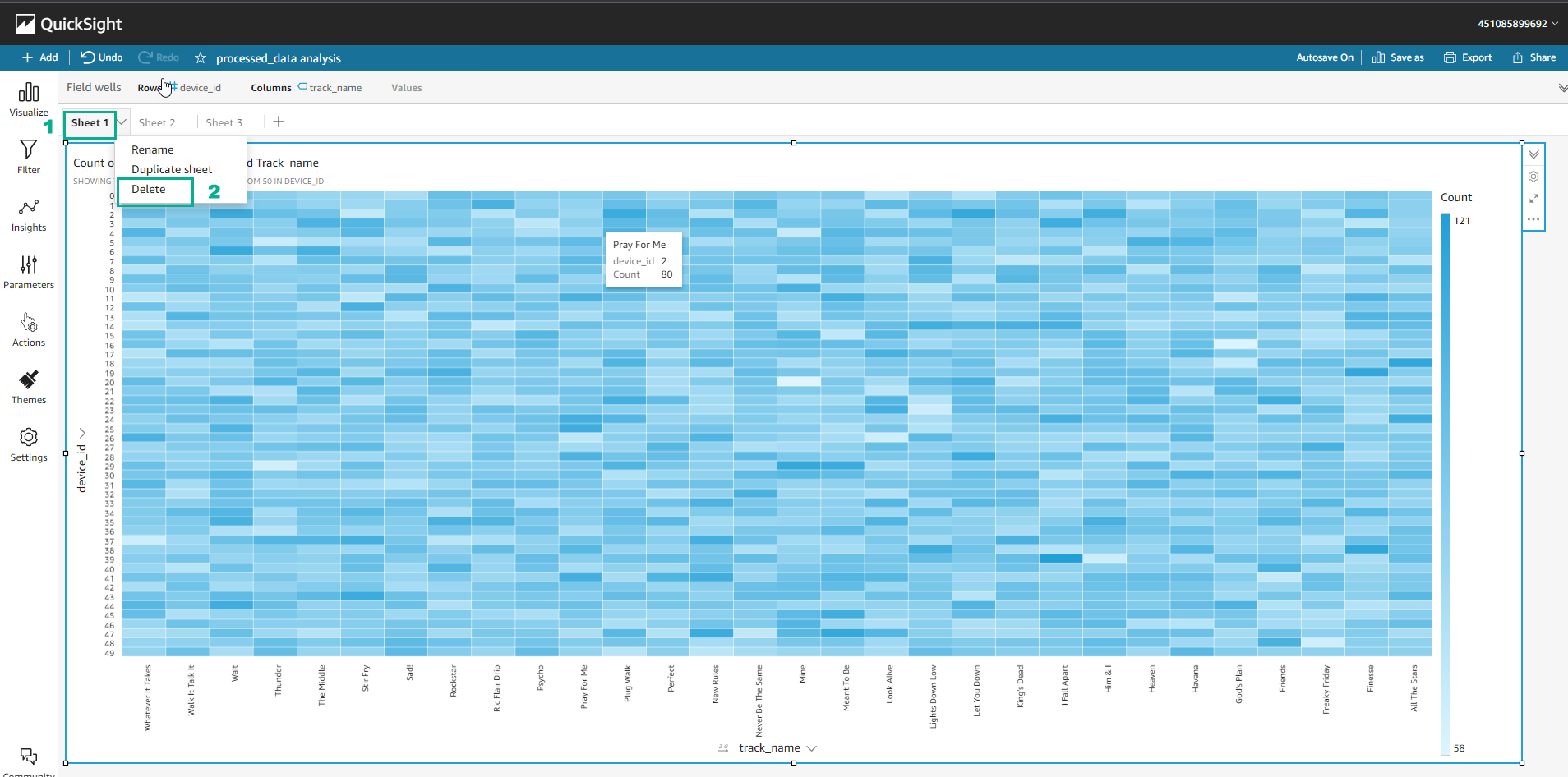Toggle Autosave On
The image size is (1568, 777).
tap(1325, 57)
